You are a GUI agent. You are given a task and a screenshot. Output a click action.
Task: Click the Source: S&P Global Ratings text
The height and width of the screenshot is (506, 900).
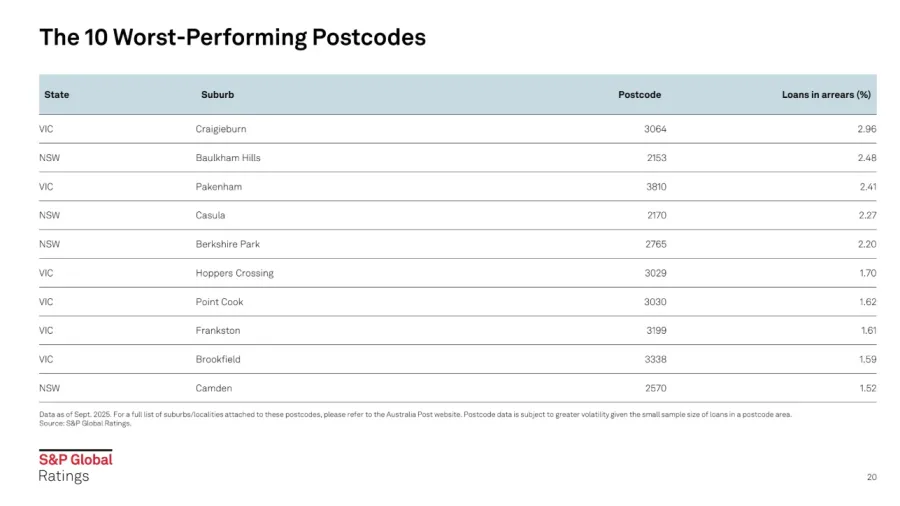pyautogui.click(x=85, y=423)
